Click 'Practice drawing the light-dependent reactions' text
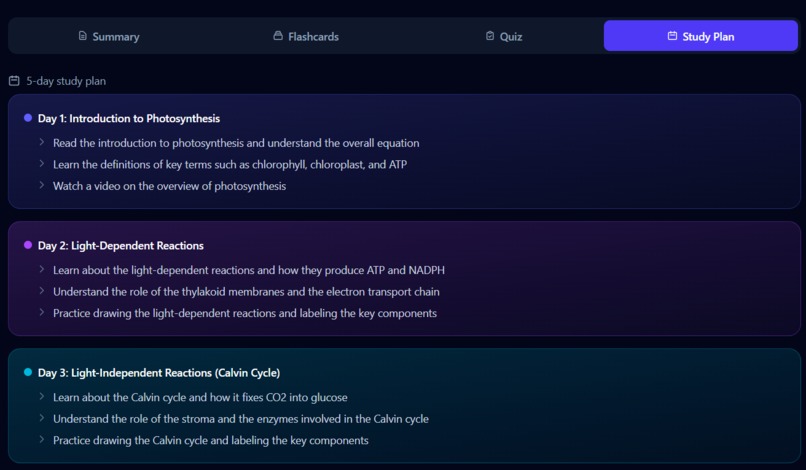This screenshot has height=470, width=806. pyautogui.click(x=245, y=313)
